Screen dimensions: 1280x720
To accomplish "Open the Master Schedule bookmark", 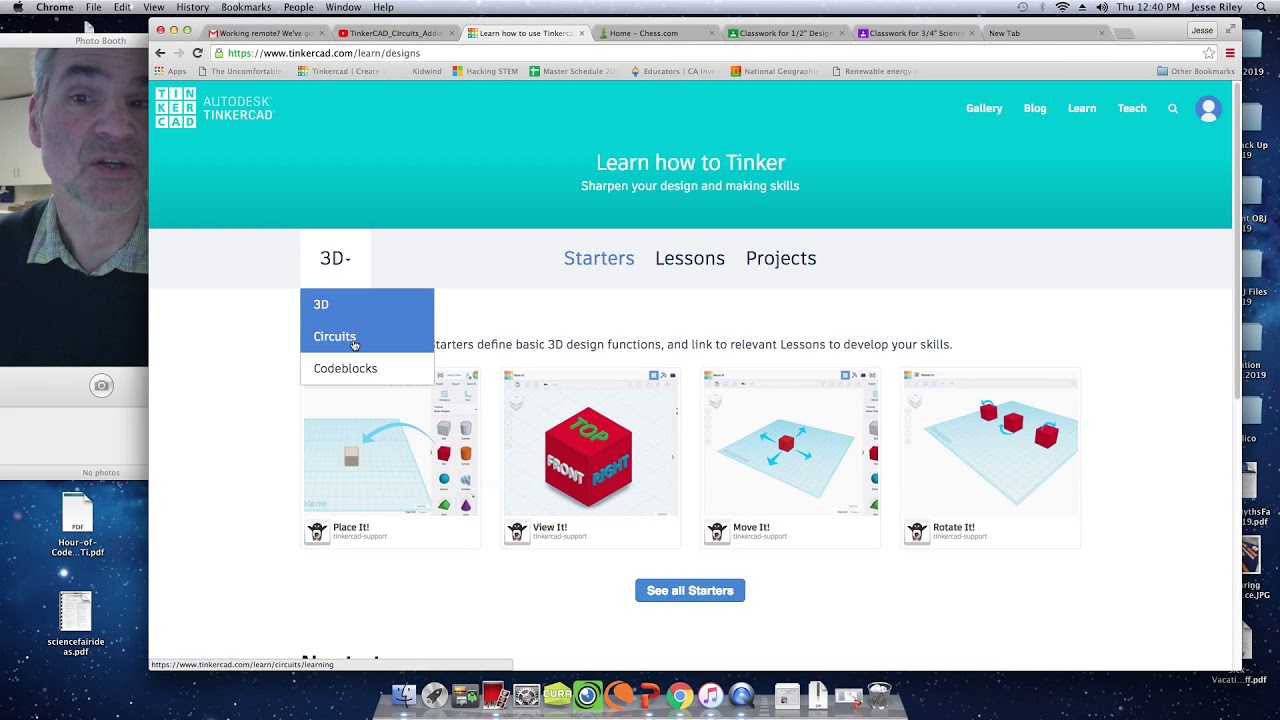I will (x=572, y=71).
